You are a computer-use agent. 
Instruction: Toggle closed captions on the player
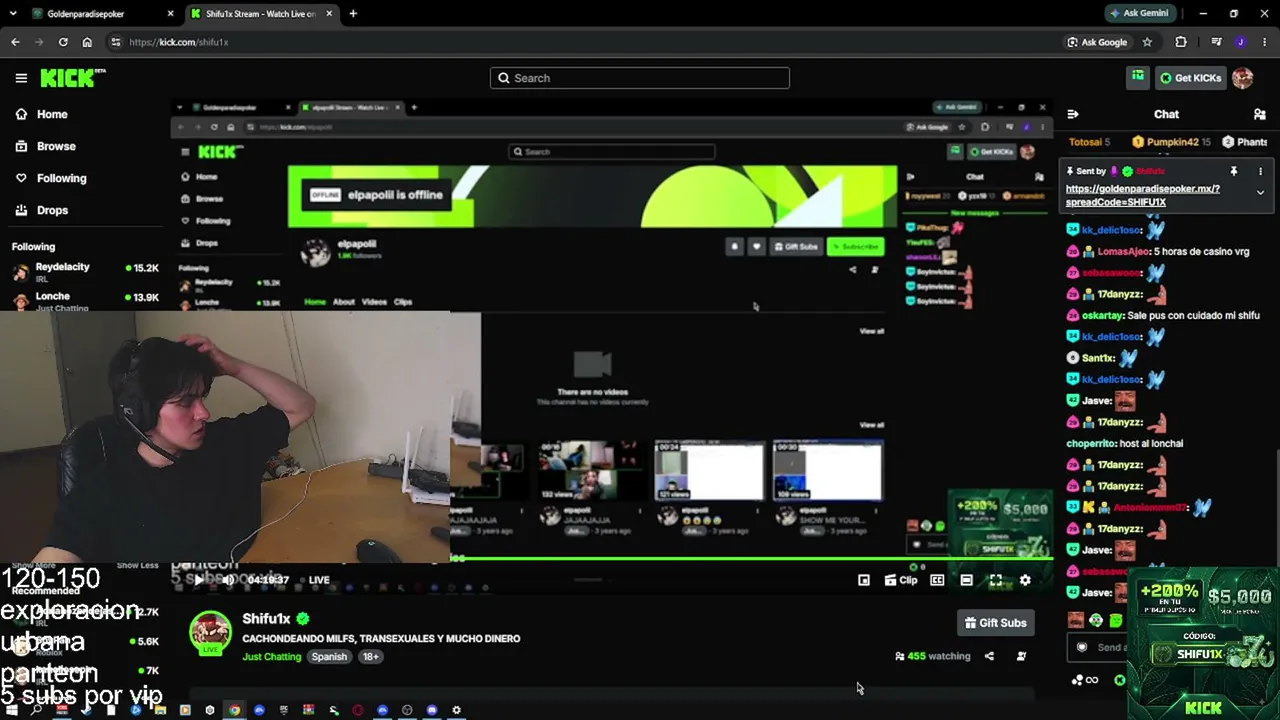(937, 580)
